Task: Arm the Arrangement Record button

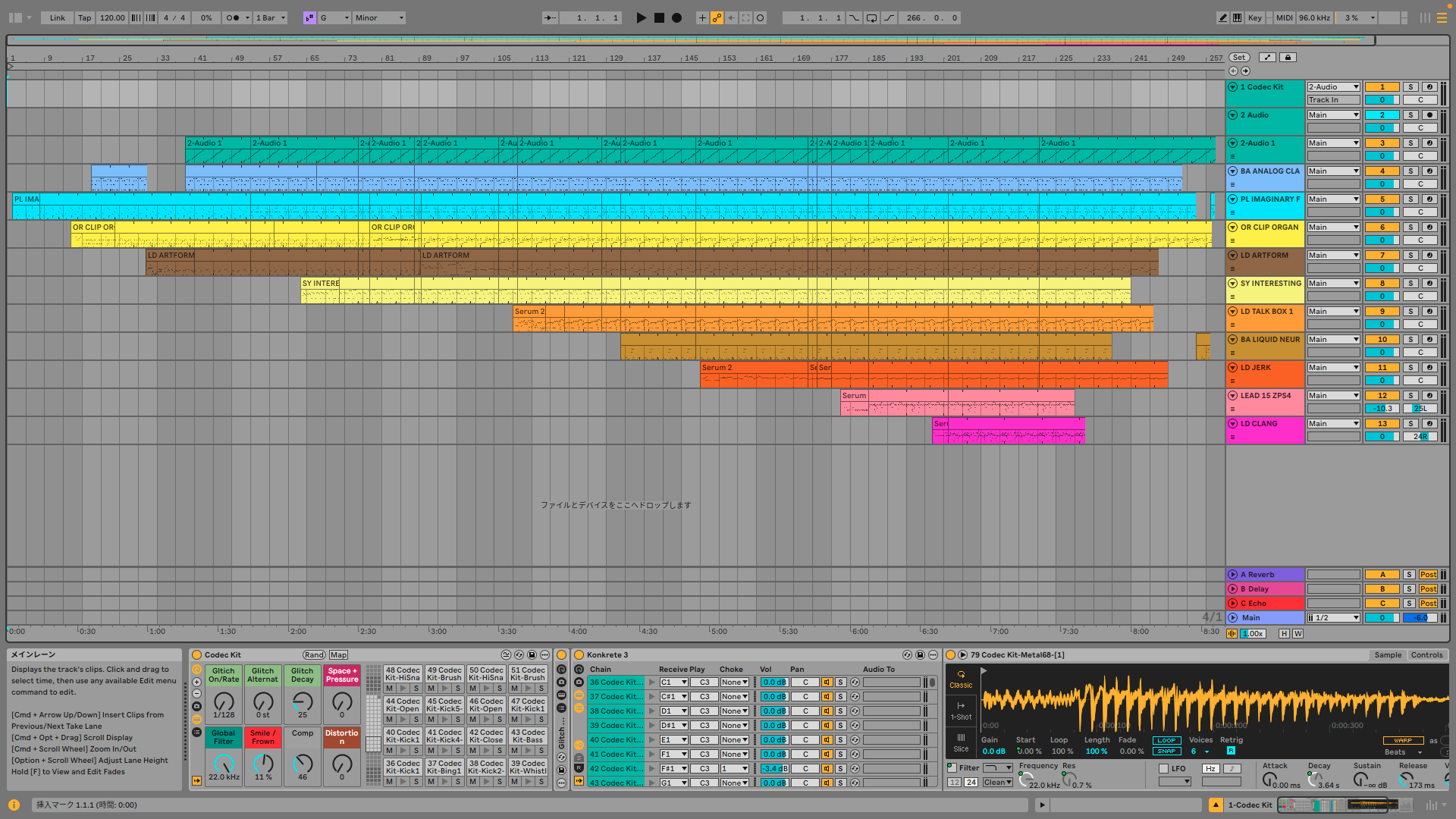Action: (x=676, y=17)
